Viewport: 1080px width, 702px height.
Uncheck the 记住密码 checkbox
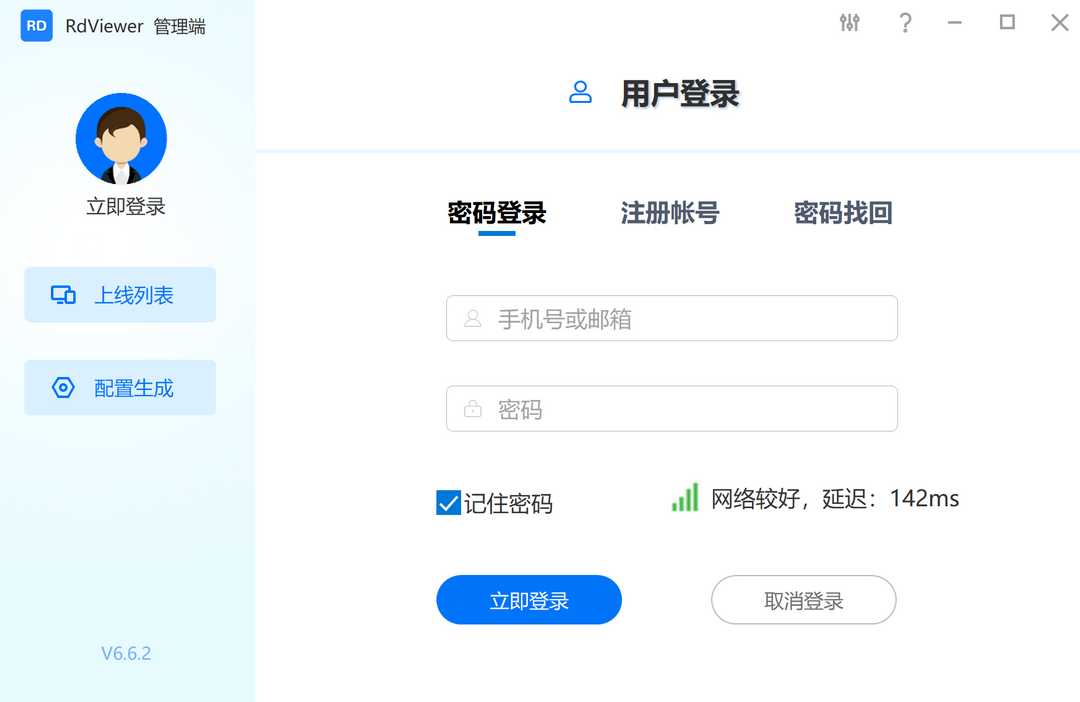pos(448,503)
